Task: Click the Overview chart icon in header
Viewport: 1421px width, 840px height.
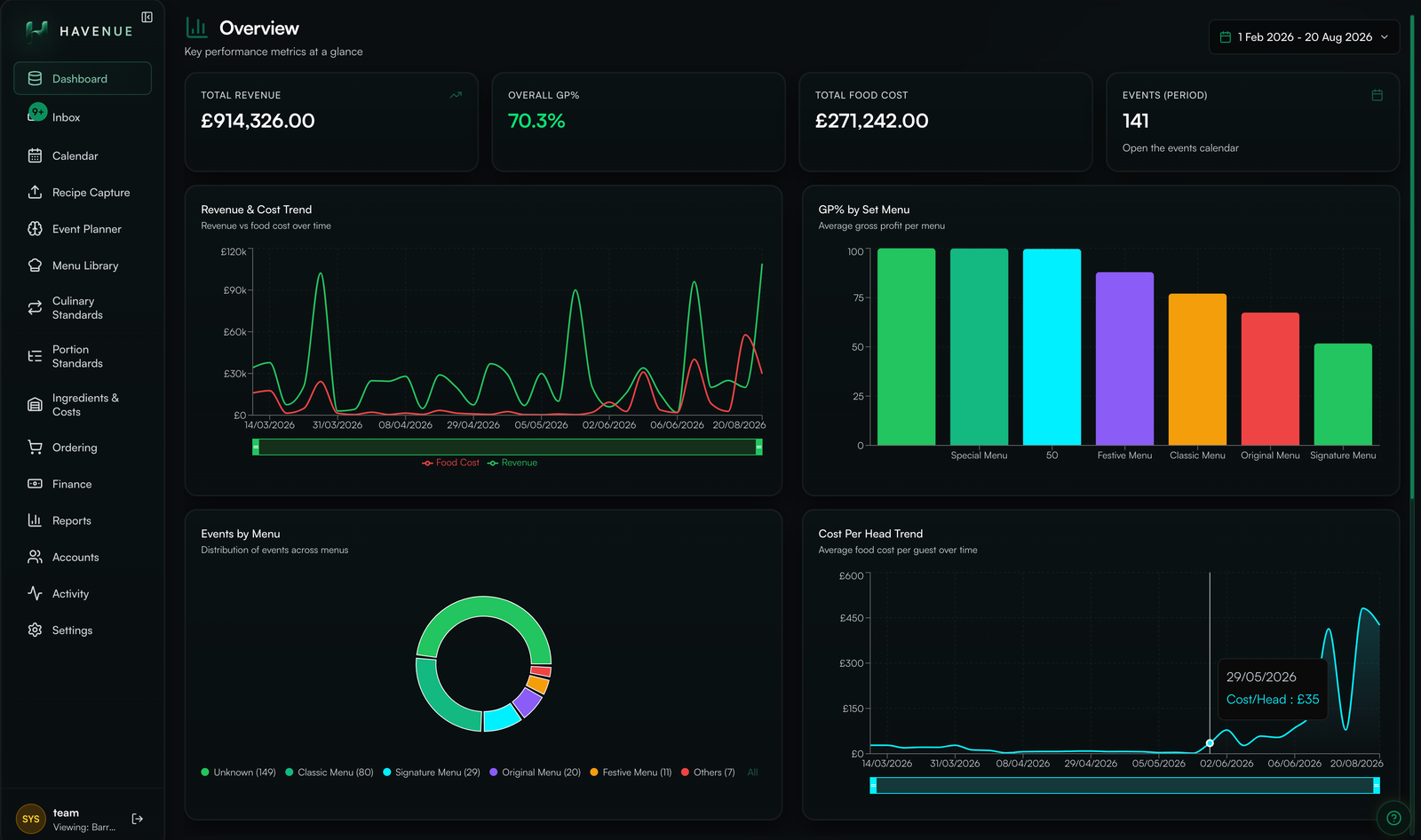Action: point(196,28)
